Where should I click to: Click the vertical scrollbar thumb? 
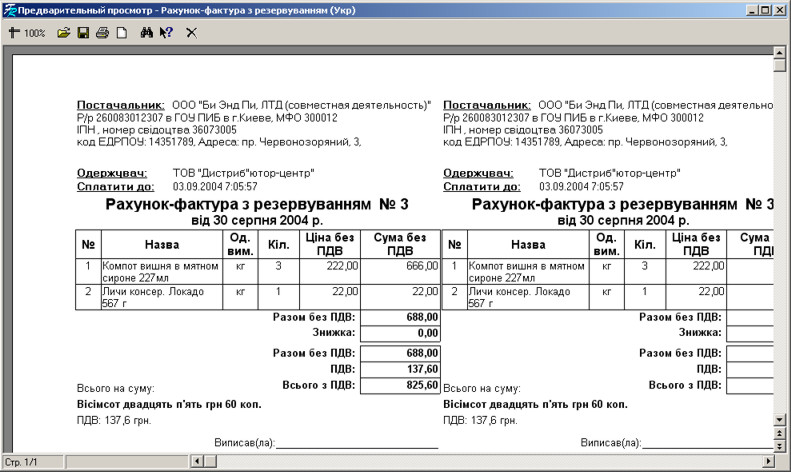coord(780,65)
